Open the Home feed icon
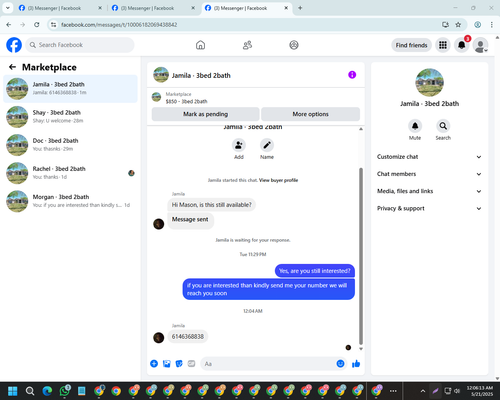Image resolution: width=500 pixels, height=400 pixels. [200, 45]
